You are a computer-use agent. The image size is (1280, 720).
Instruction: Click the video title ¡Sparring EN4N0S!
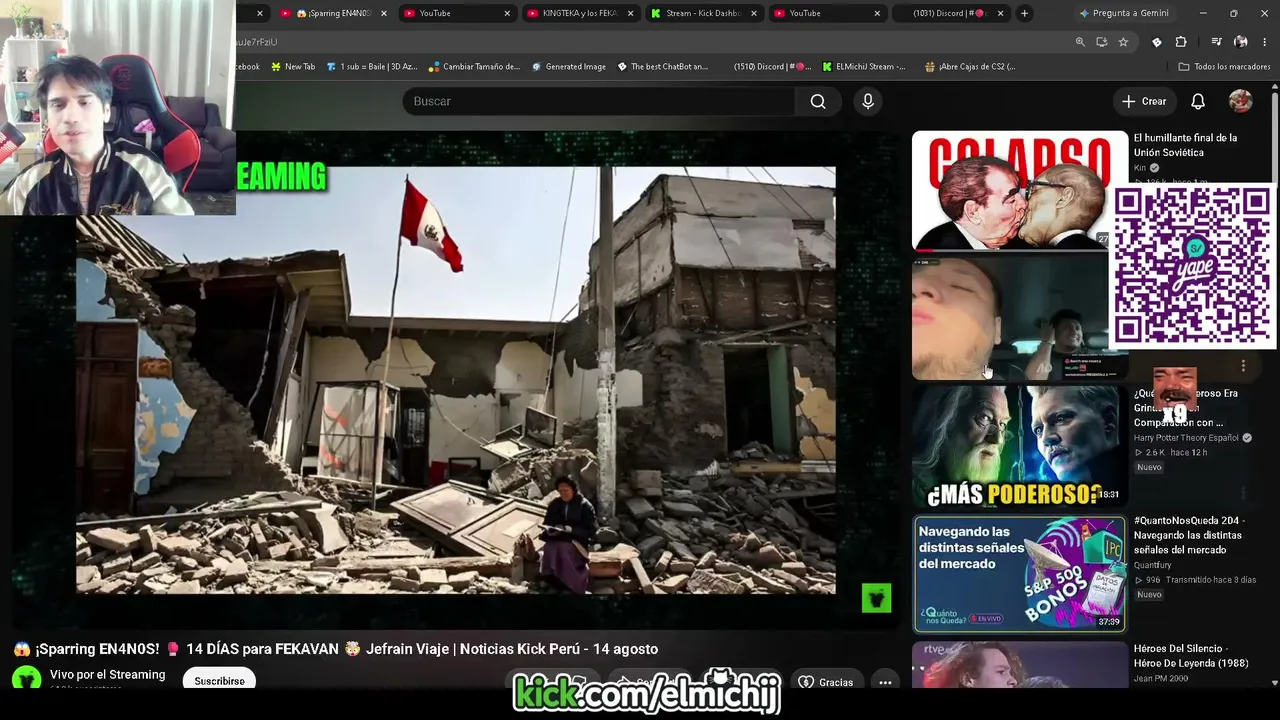[x=336, y=649]
